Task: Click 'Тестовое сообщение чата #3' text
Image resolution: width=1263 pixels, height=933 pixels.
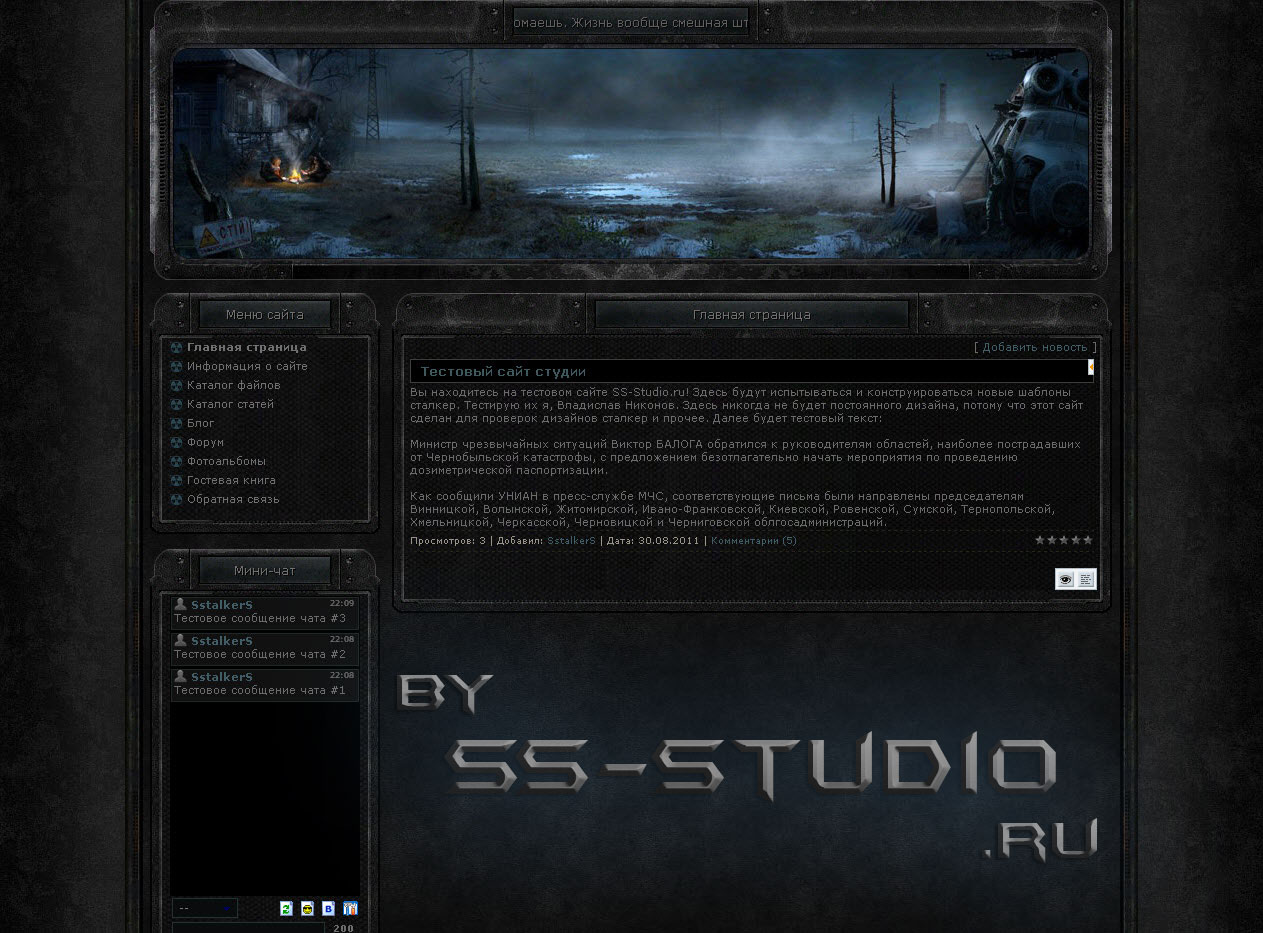Action: pyautogui.click(x=260, y=618)
